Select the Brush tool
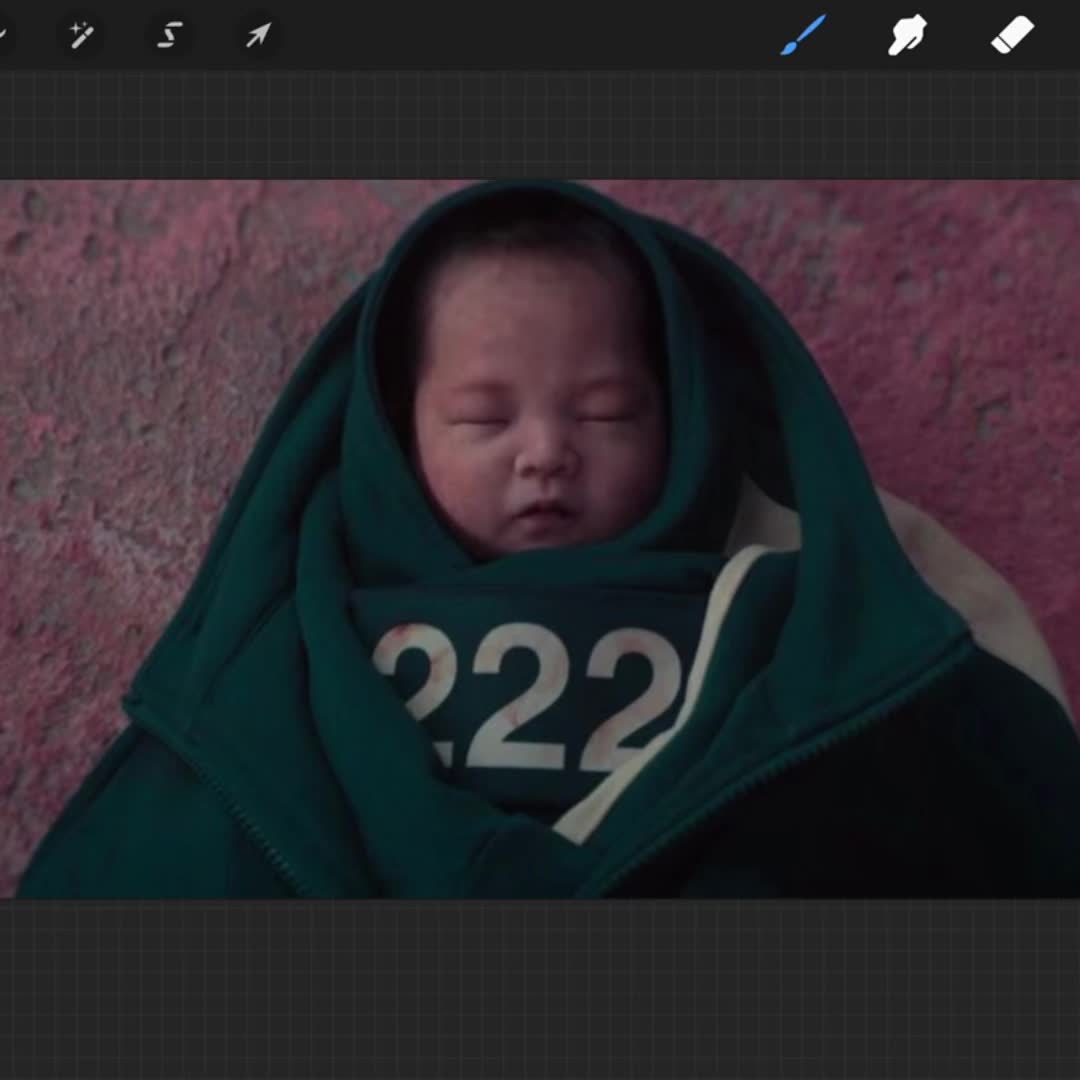Image resolution: width=1080 pixels, height=1080 pixels. tap(802, 35)
